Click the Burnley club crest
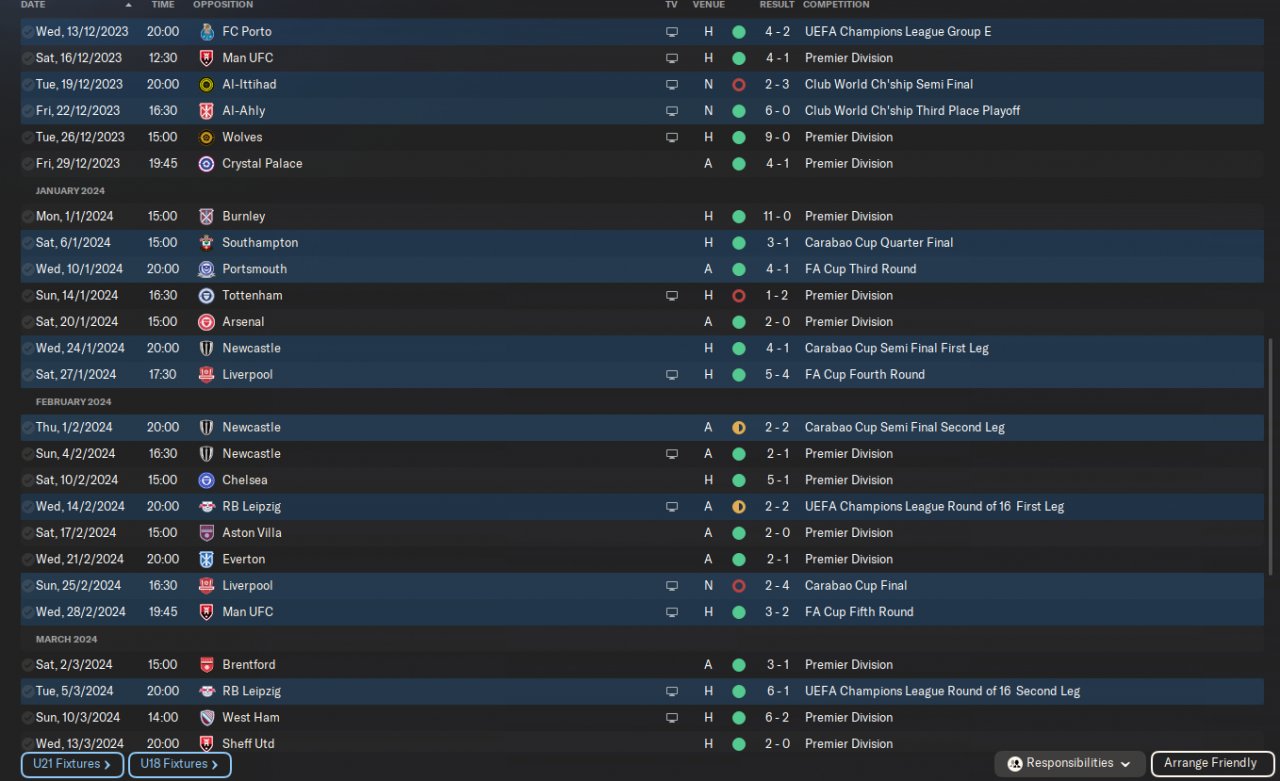The width and height of the screenshot is (1280, 781). tap(206, 217)
